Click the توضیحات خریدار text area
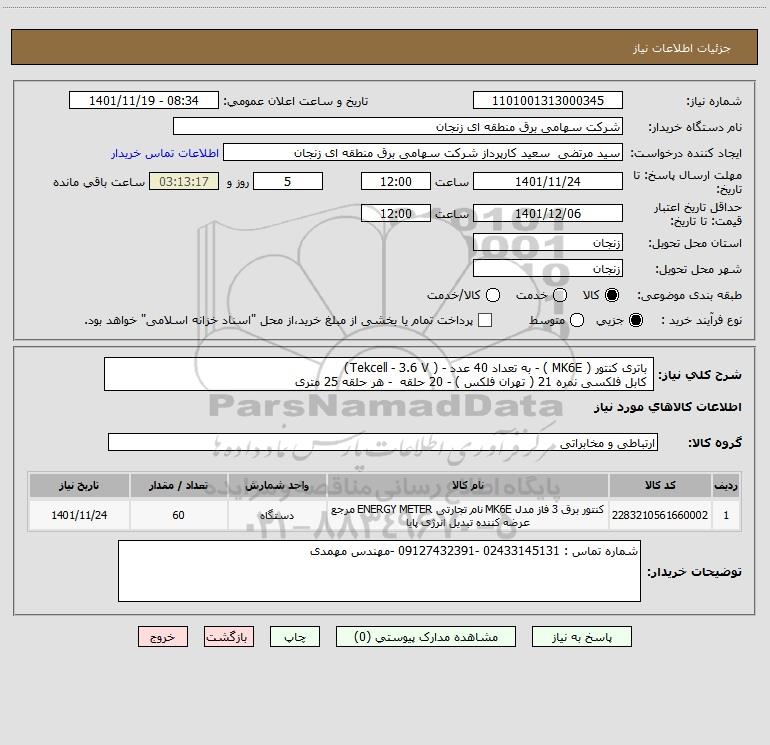The width and height of the screenshot is (770, 745). pyautogui.click(x=379, y=571)
